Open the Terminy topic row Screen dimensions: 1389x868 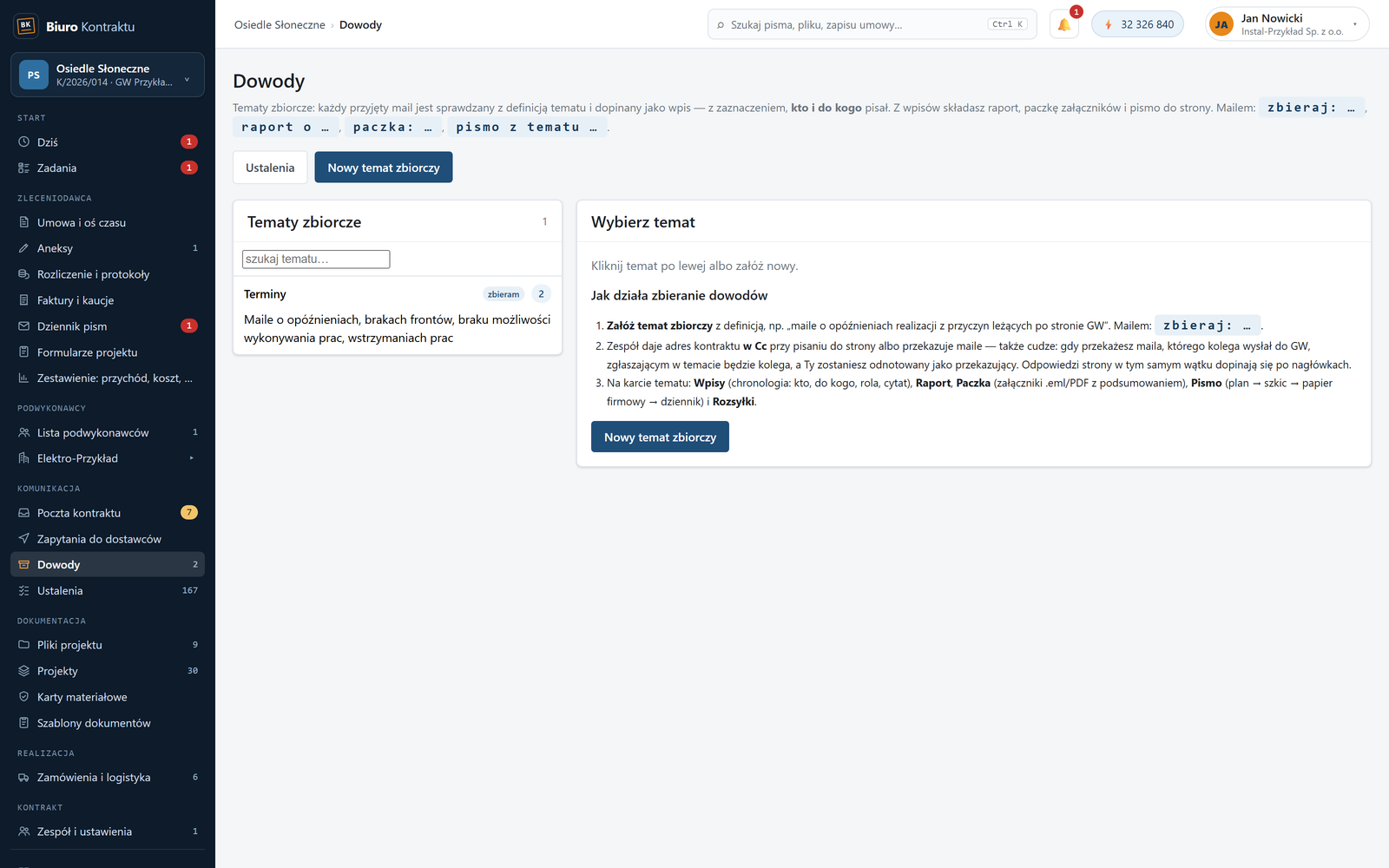point(398,316)
